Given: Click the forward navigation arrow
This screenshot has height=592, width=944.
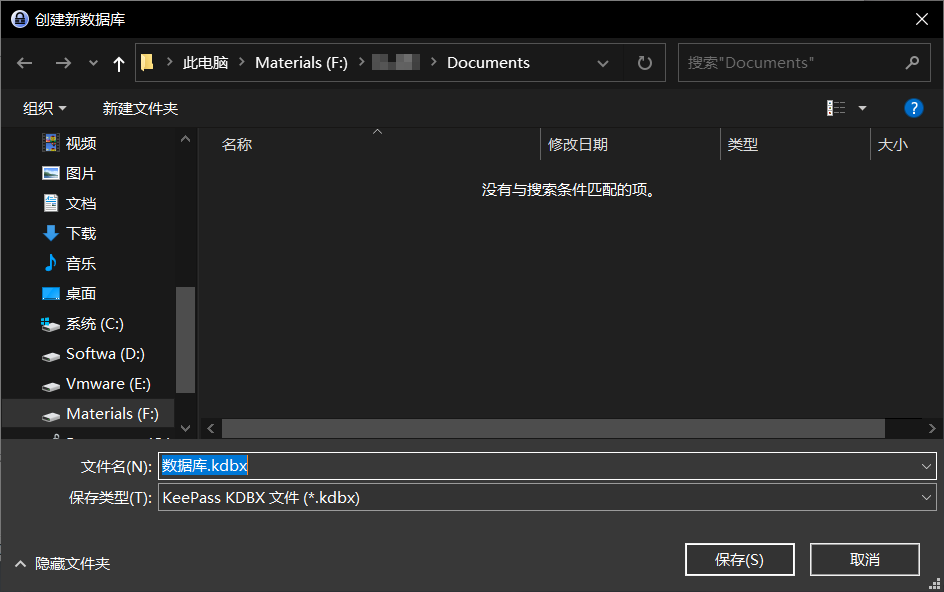Looking at the screenshot, I should coord(62,63).
